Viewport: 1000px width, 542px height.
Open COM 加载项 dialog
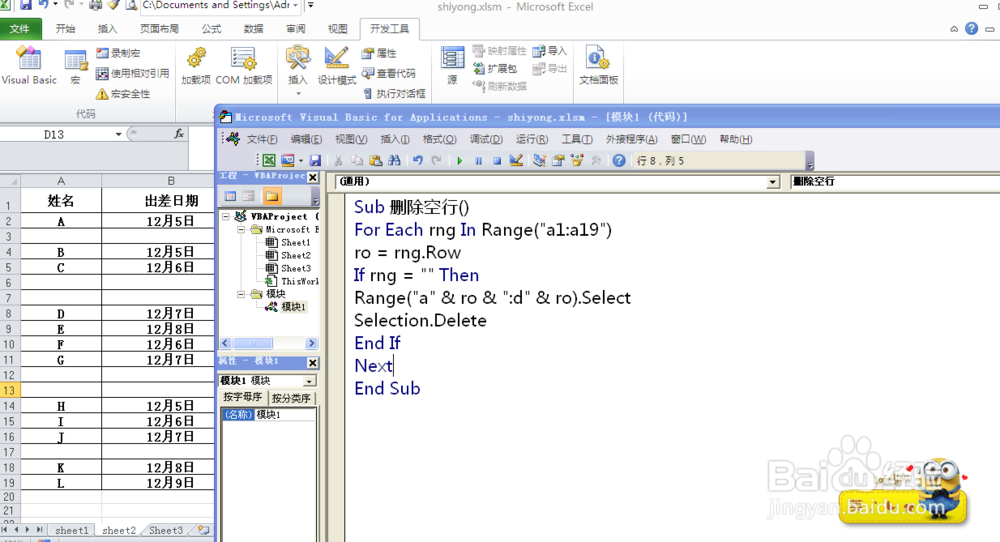pos(244,66)
